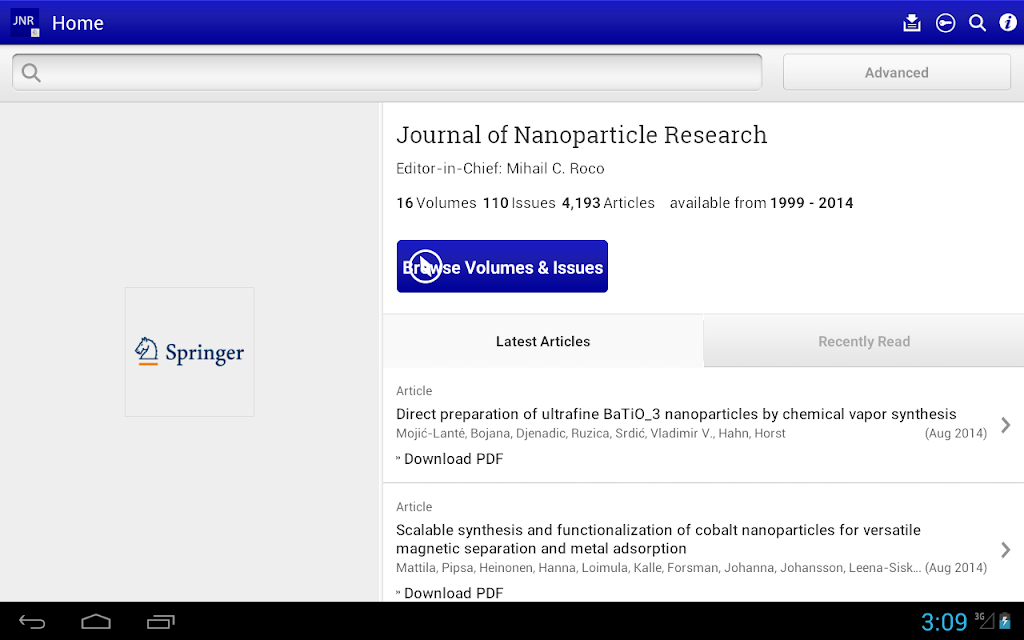Tap the 4,193 Articles count
The image size is (1024, 640).
[x=608, y=203]
